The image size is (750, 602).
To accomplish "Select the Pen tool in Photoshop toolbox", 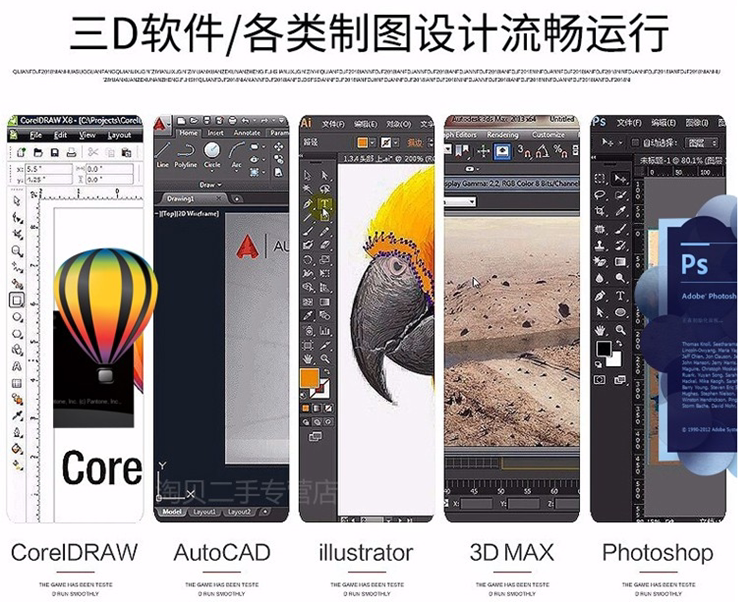I will 600,296.
